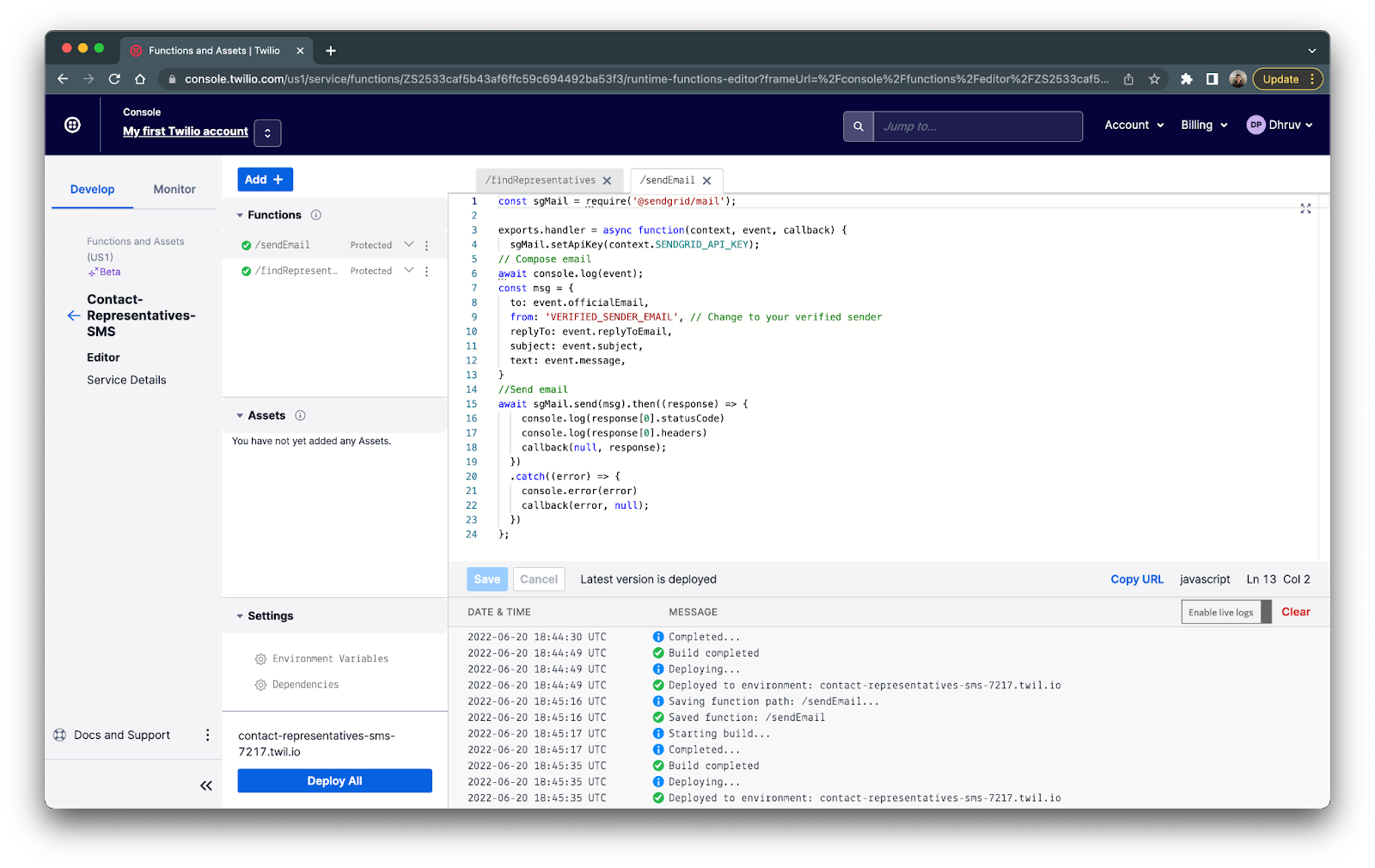The image size is (1375, 868).
Task: Switch to the /findRepresentatives editor tab
Action: coord(541,180)
